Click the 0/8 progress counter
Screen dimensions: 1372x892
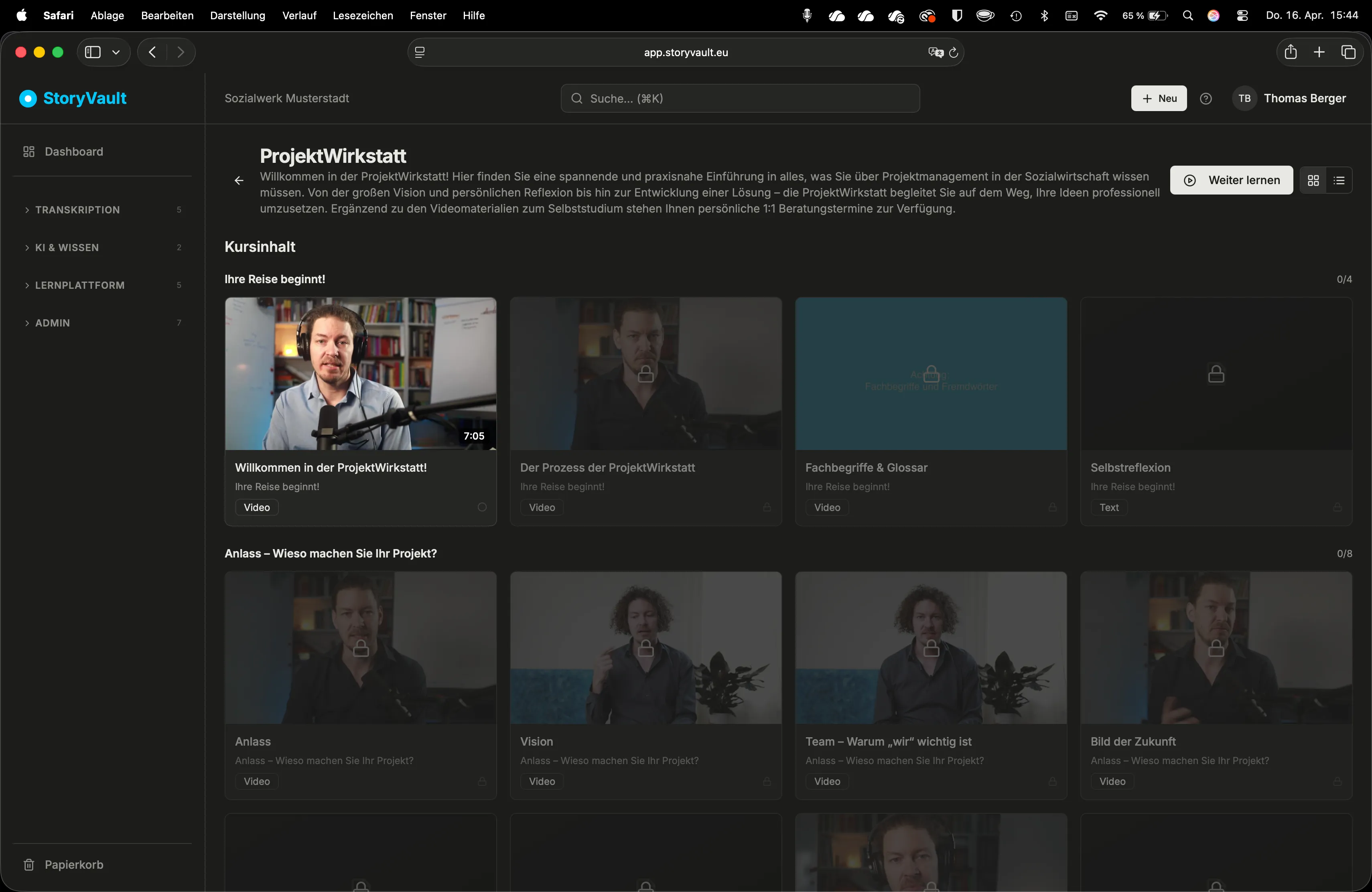[x=1344, y=554]
